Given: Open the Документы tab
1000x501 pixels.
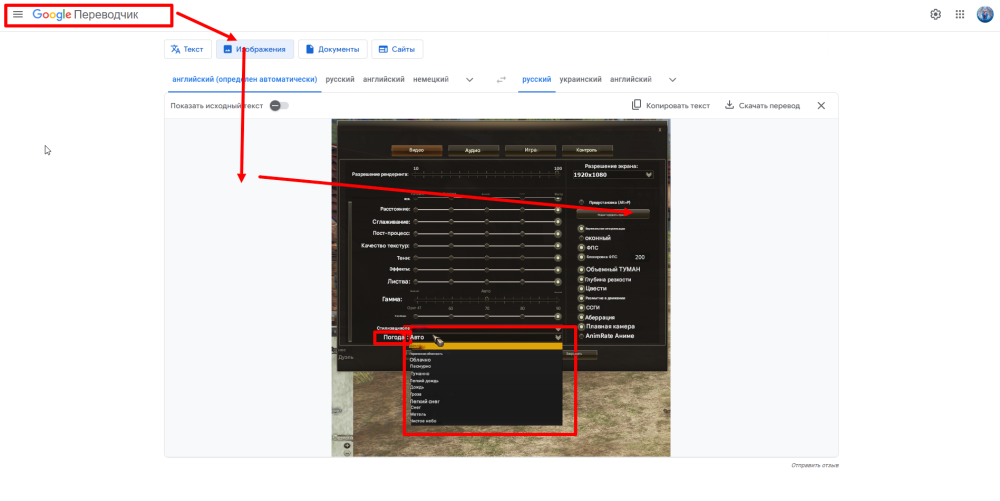Looking at the screenshot, I should pos(332,49).
